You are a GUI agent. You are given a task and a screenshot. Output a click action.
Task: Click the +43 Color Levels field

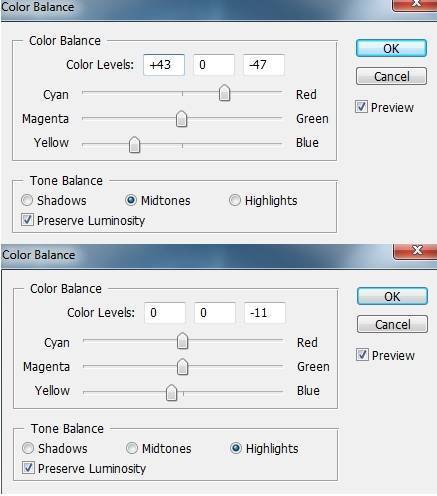click(x=164, y=65)
